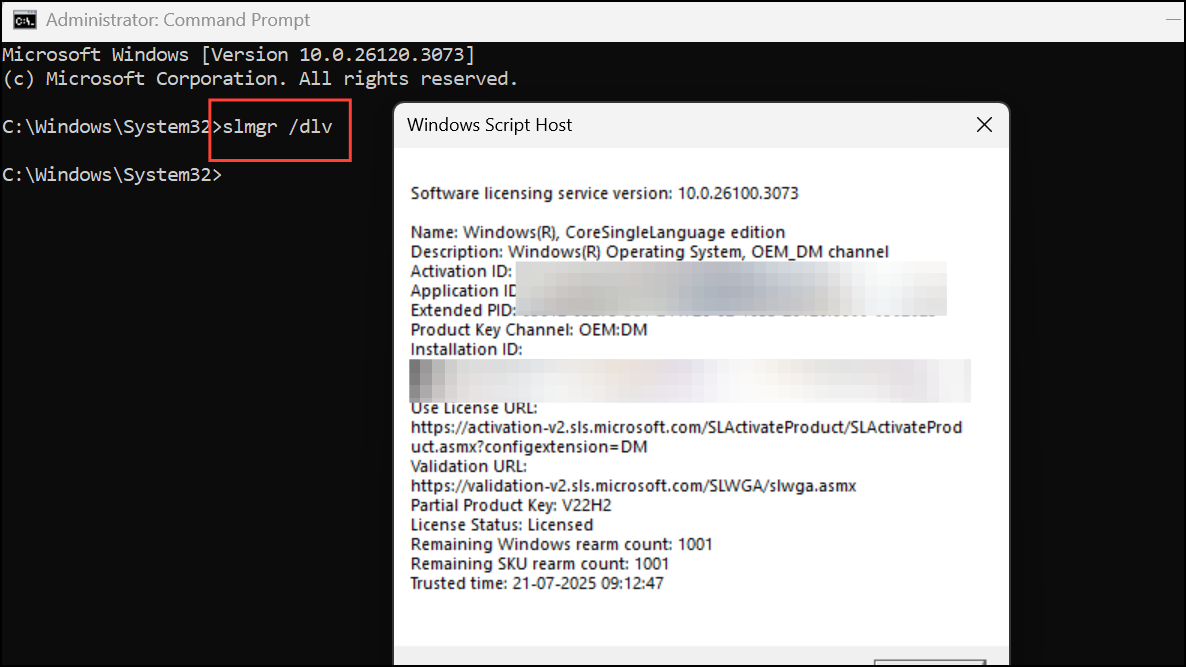Click the uct.asmx?configextension=DM line
The image size is (1186, 667).
point(529,447)
